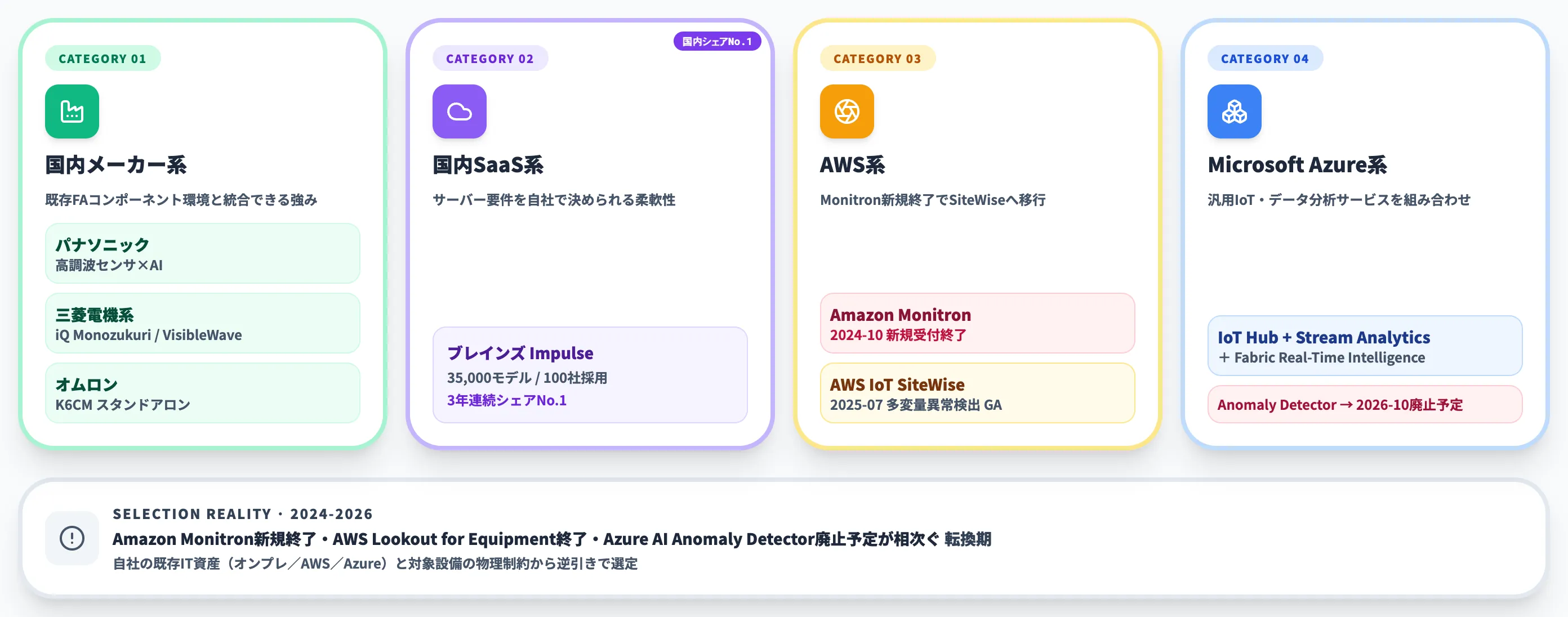1568x617 pixels.
Task: Click the 2025-07 多変量異常検出 GA text
Action: [x=915, y=405]
